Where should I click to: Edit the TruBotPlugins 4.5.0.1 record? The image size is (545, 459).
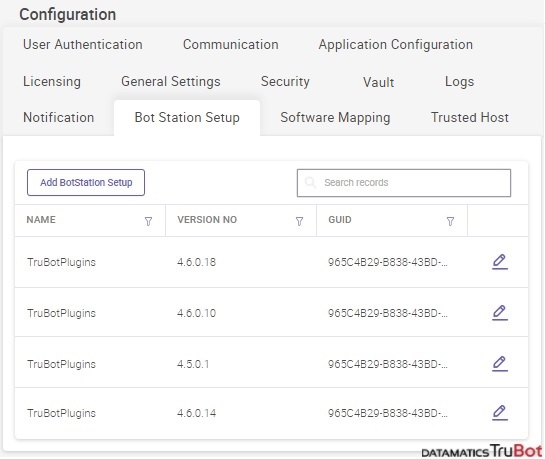[500, 363]
